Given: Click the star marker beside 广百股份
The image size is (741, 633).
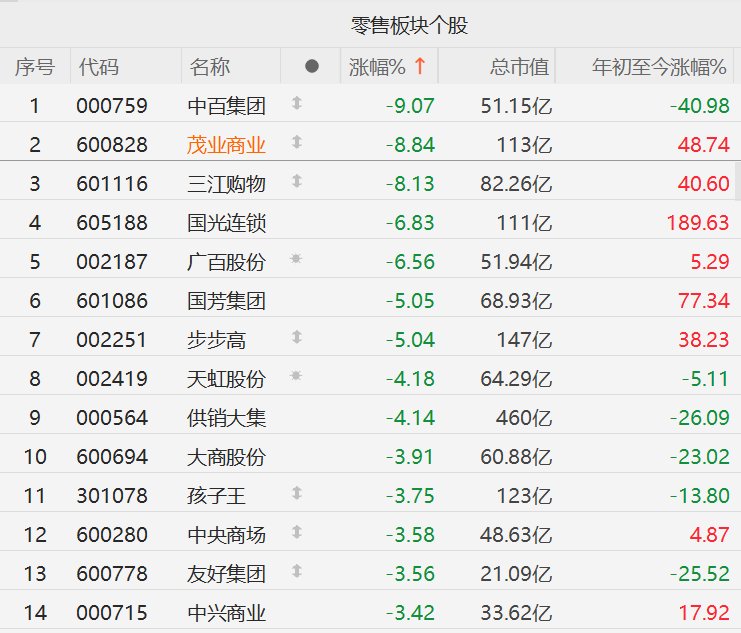Looking at the screenshot, I should pos(296,259).
